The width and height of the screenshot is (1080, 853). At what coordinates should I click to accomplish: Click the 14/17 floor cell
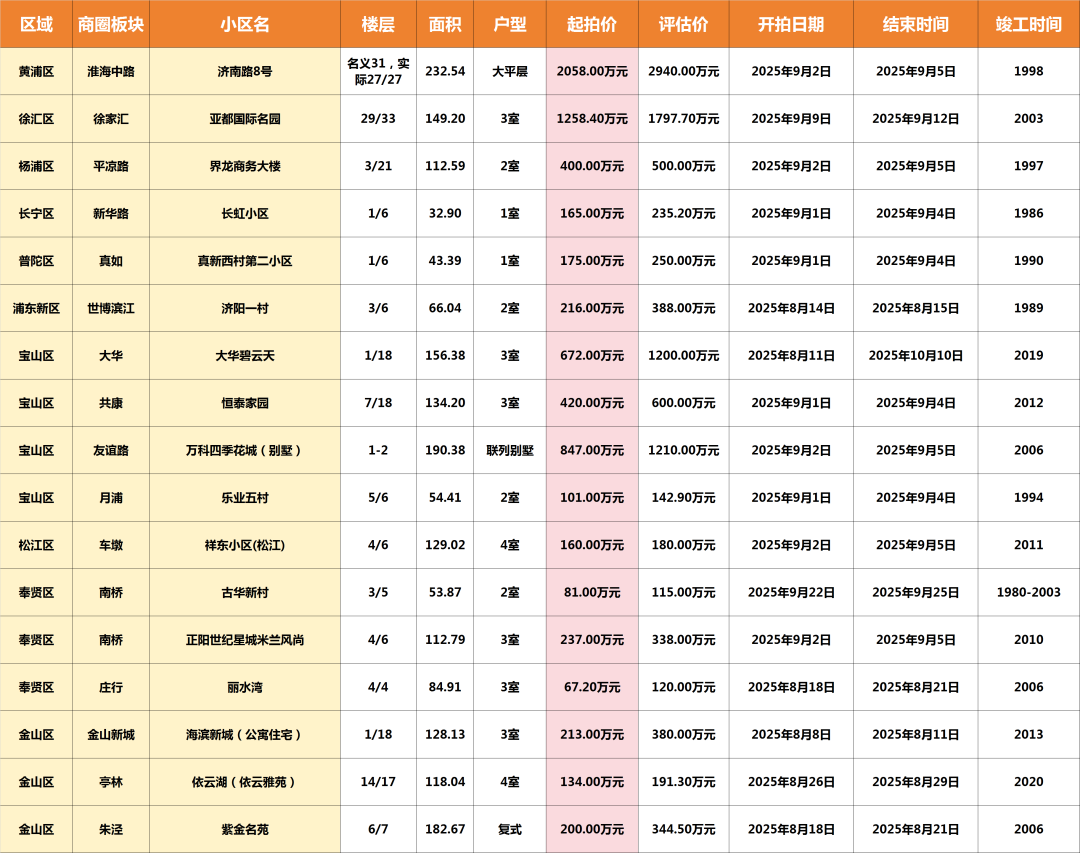point(378,782)
